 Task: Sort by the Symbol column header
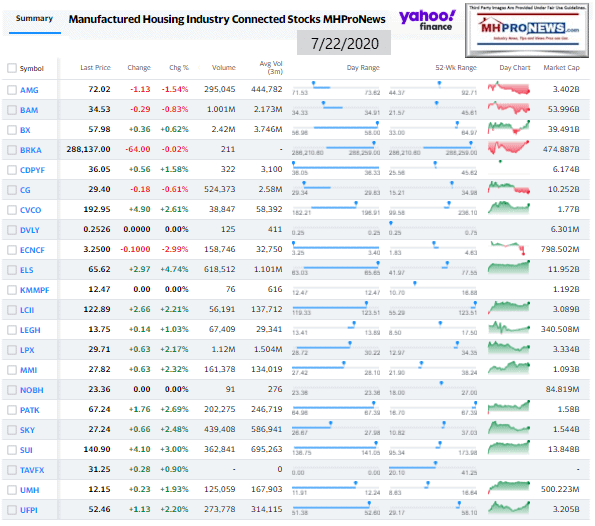tap(31, 69)
